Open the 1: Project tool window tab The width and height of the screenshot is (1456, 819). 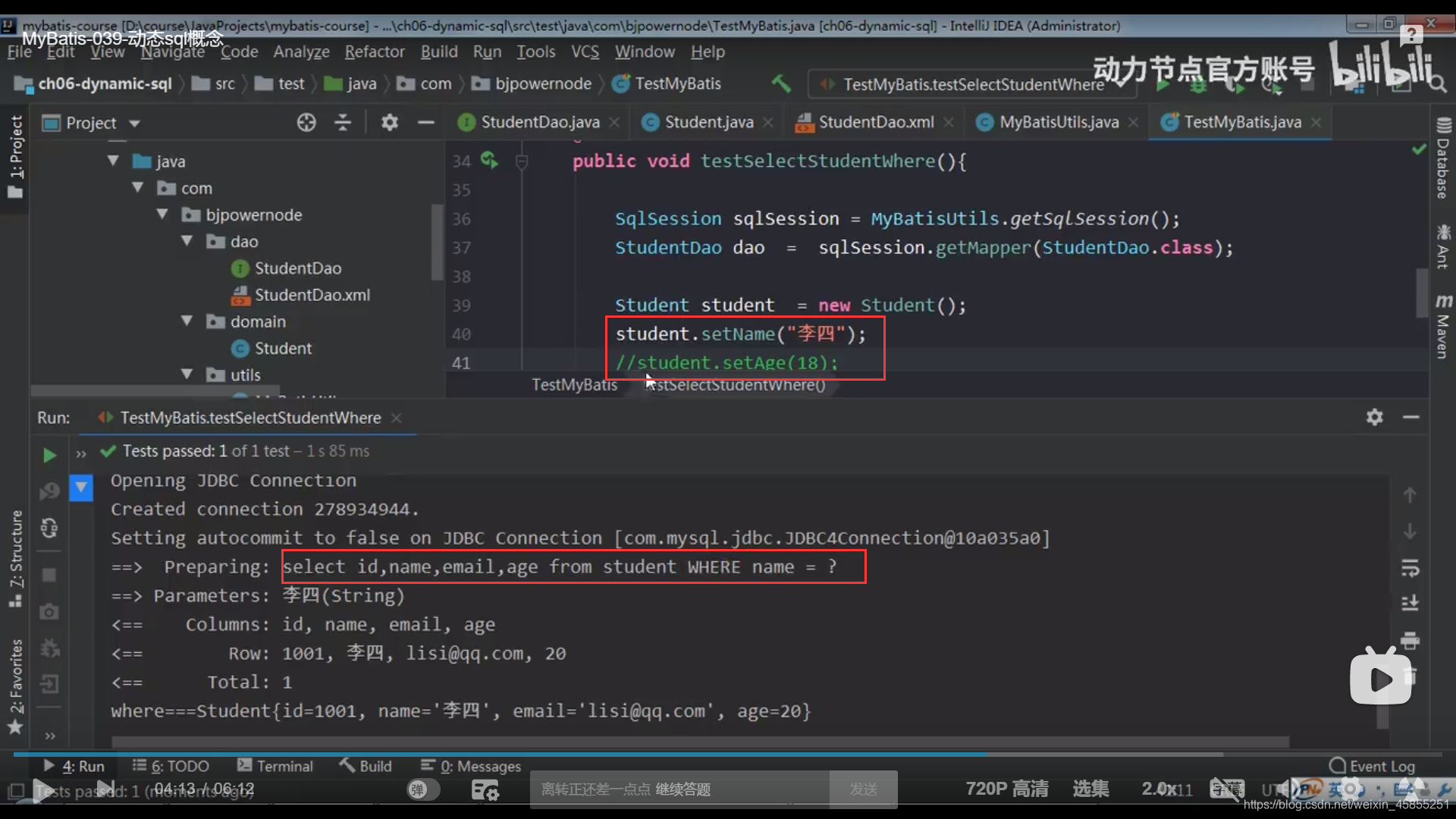tap(15, 157)
